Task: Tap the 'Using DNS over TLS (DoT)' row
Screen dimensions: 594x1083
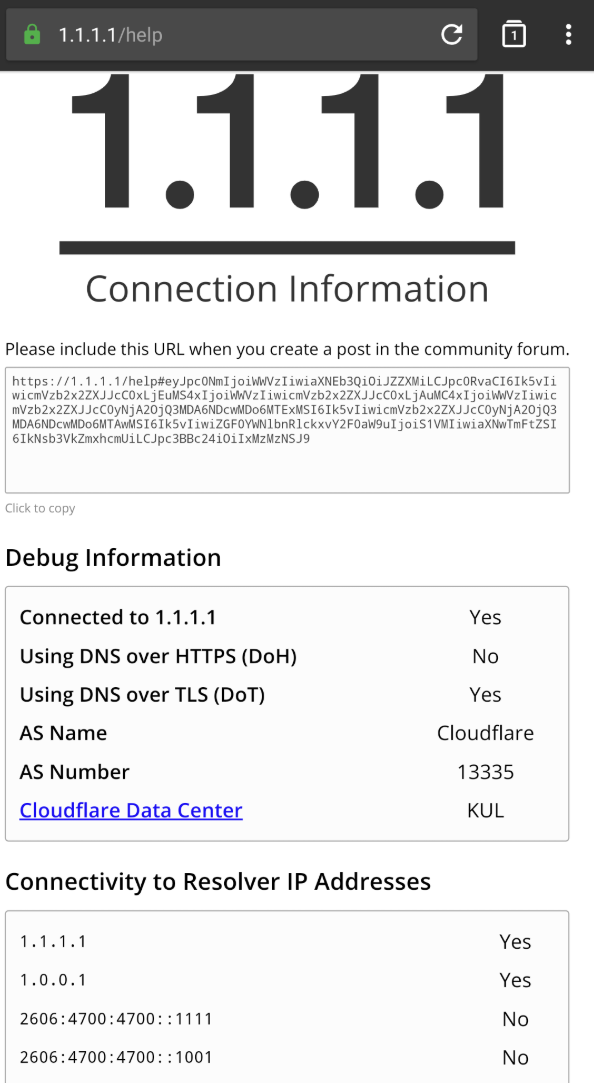Action: pyautogui.click(x=287, y=694)
